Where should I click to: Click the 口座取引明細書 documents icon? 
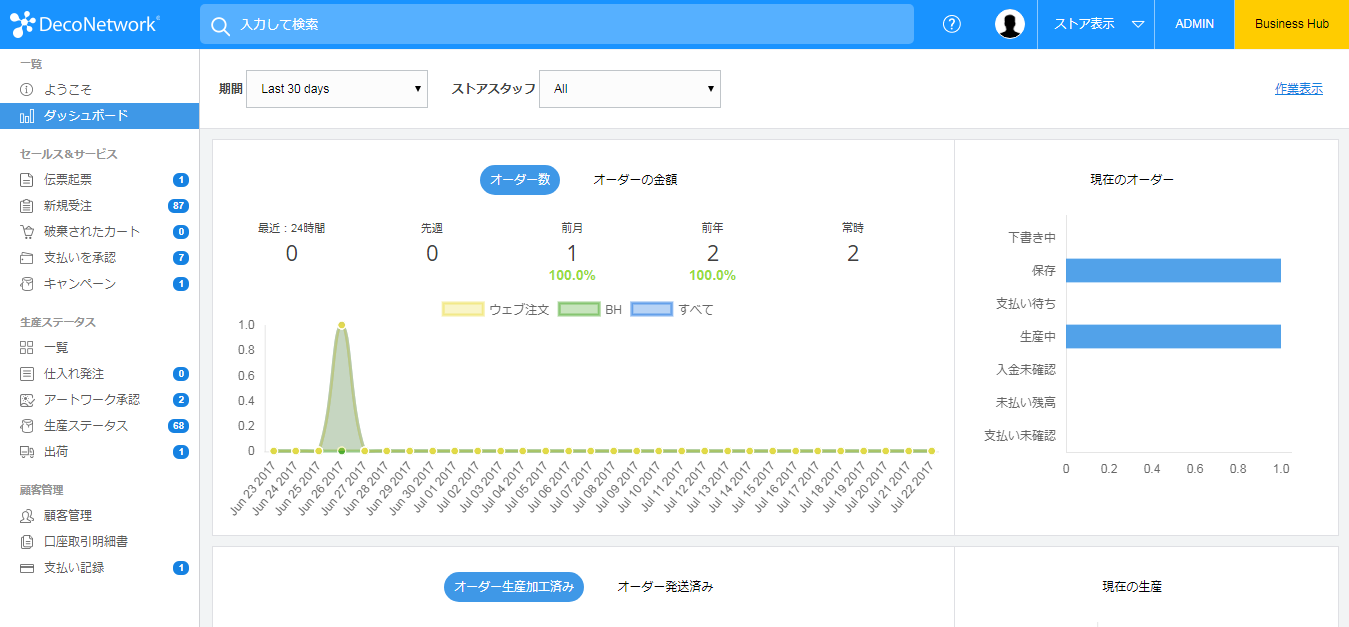pos(27,542)
